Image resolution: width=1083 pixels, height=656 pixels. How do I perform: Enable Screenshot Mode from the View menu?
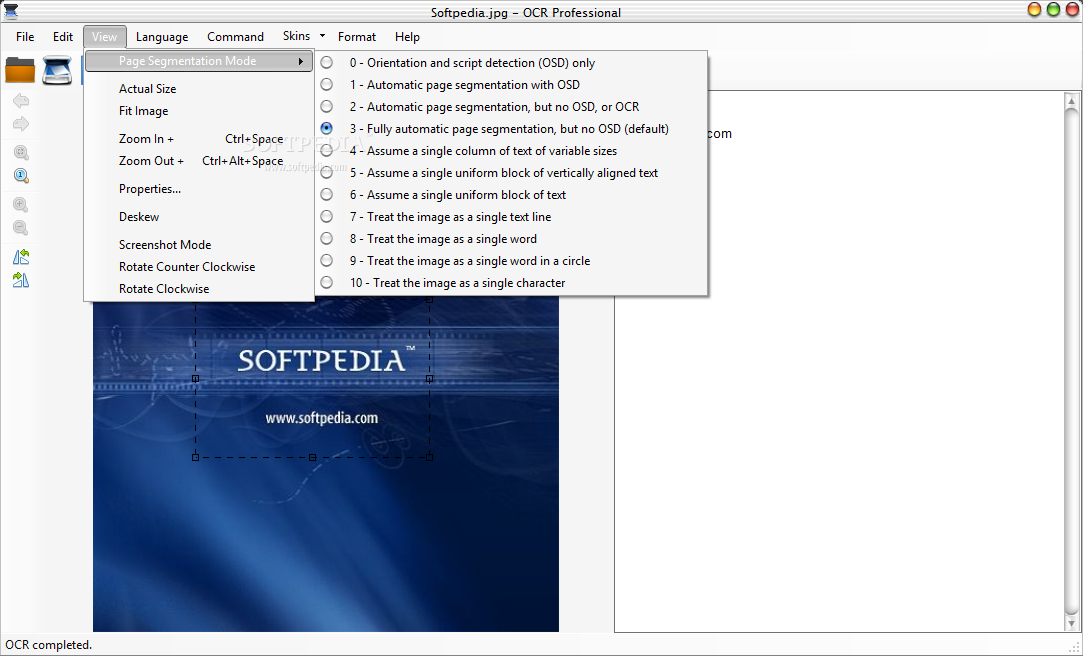point(199,244)
